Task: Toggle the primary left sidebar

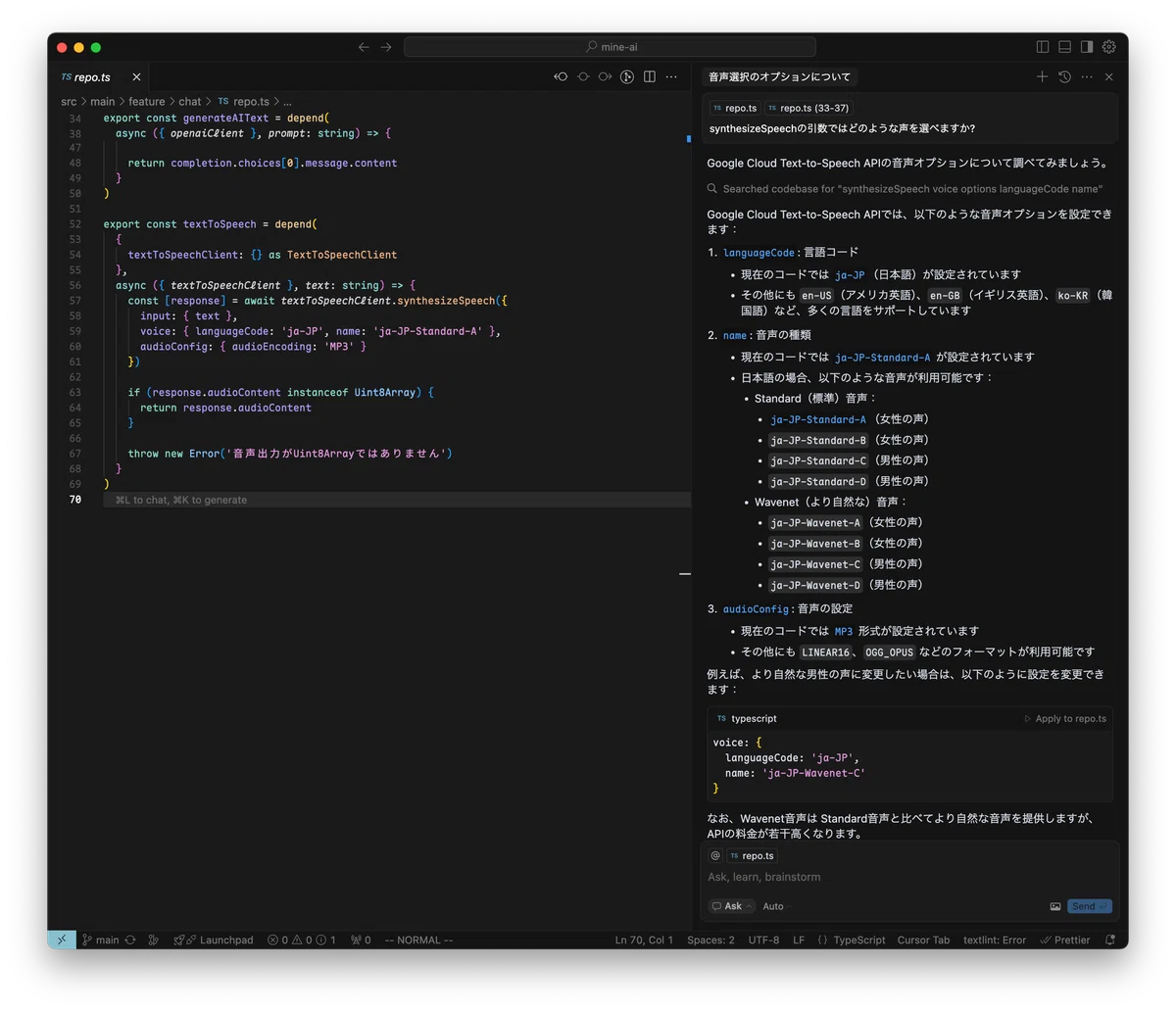Action: pos(1043,46)
